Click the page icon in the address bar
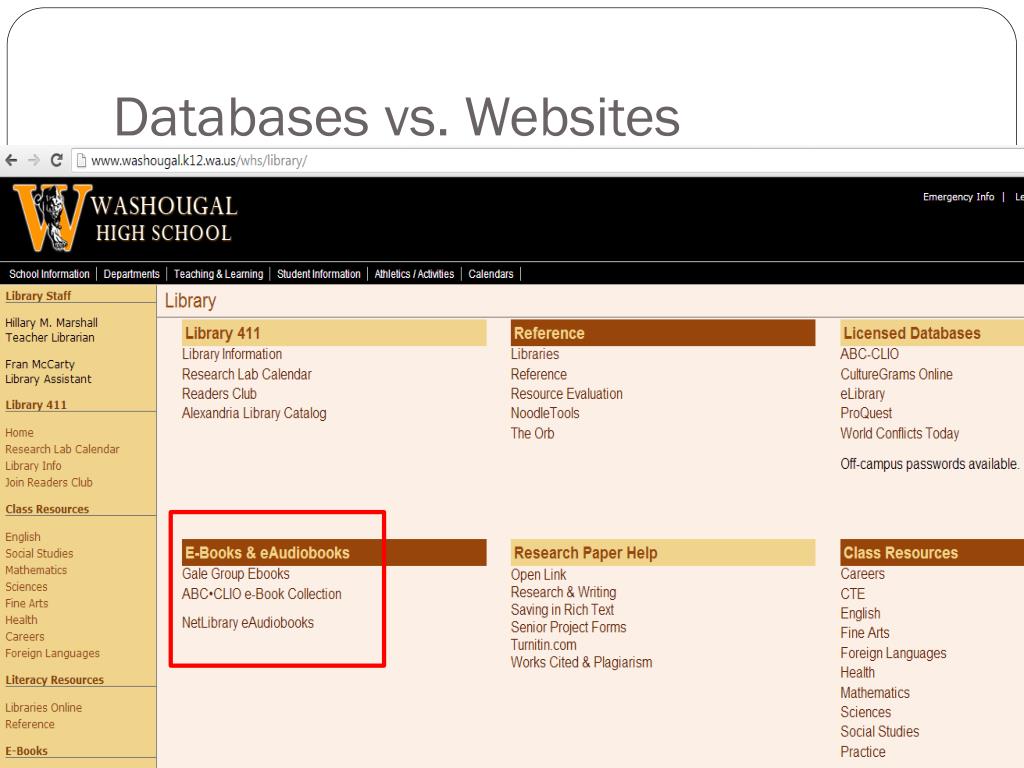 [x=81, y=161]
